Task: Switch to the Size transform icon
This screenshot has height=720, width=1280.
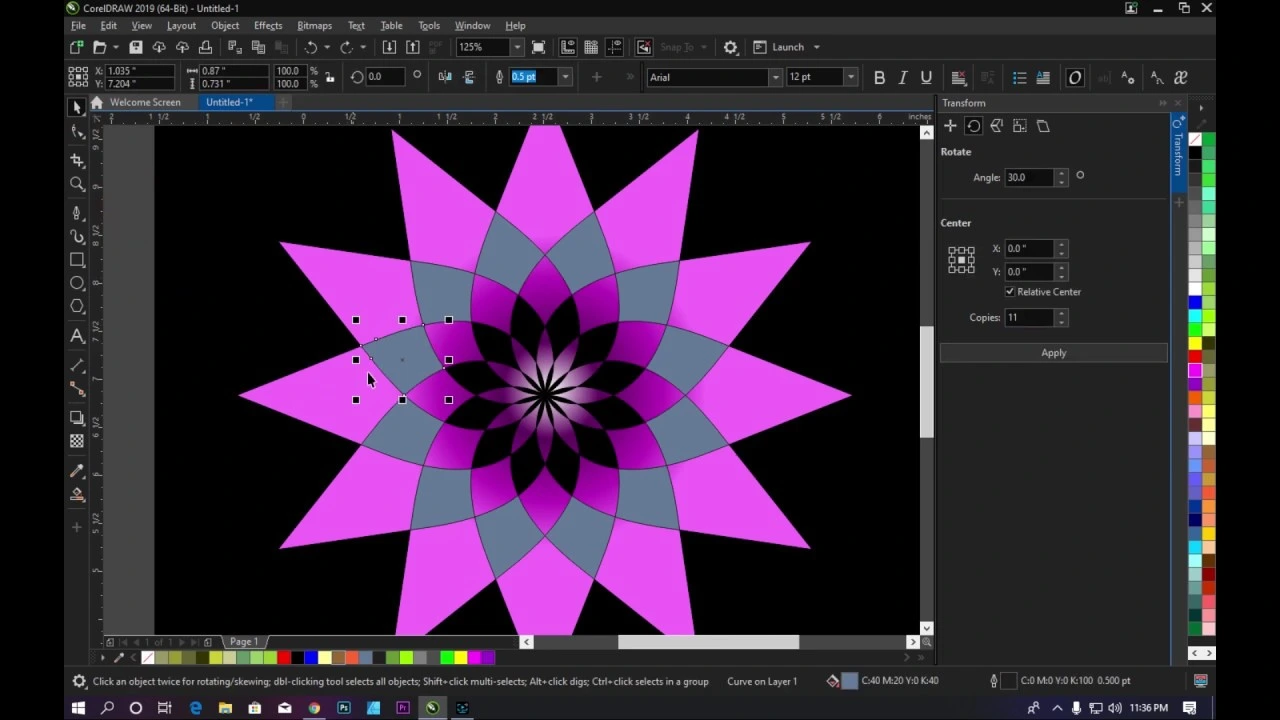Action: click(x=1019, y=126)
